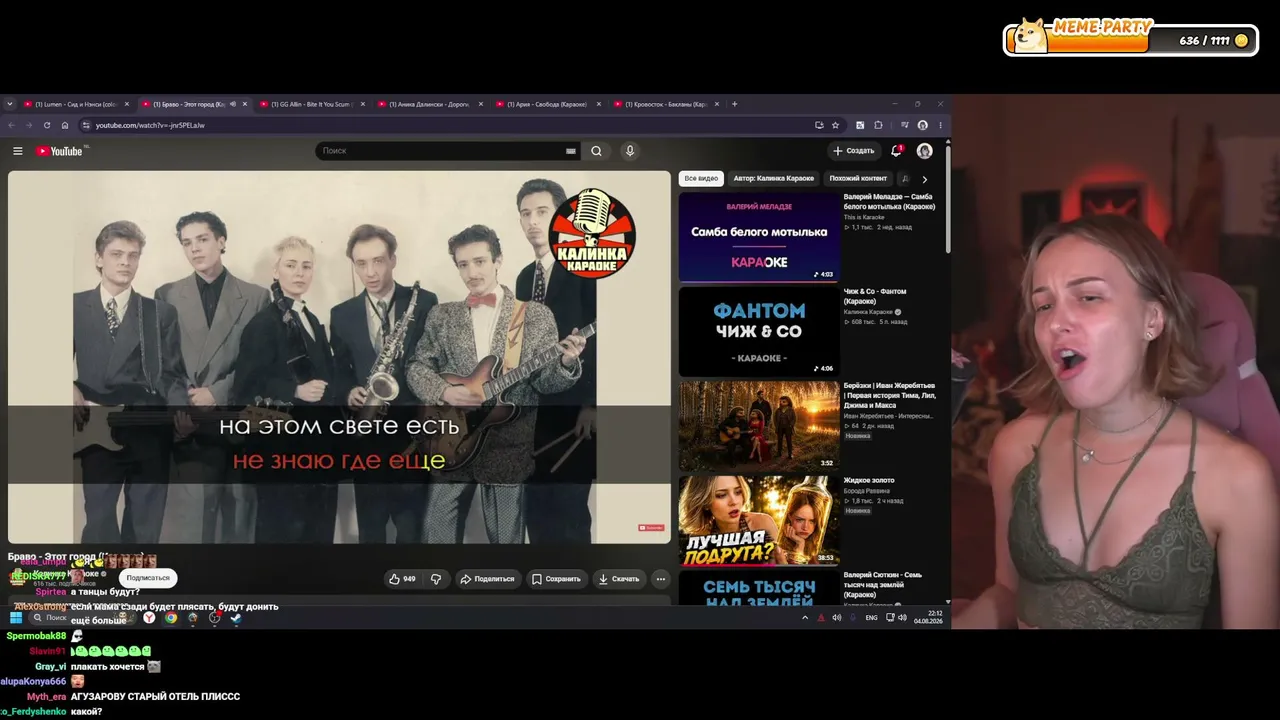Dislike the video
This screenshot has height=720, width=1280.
click(x=436, y=579)
